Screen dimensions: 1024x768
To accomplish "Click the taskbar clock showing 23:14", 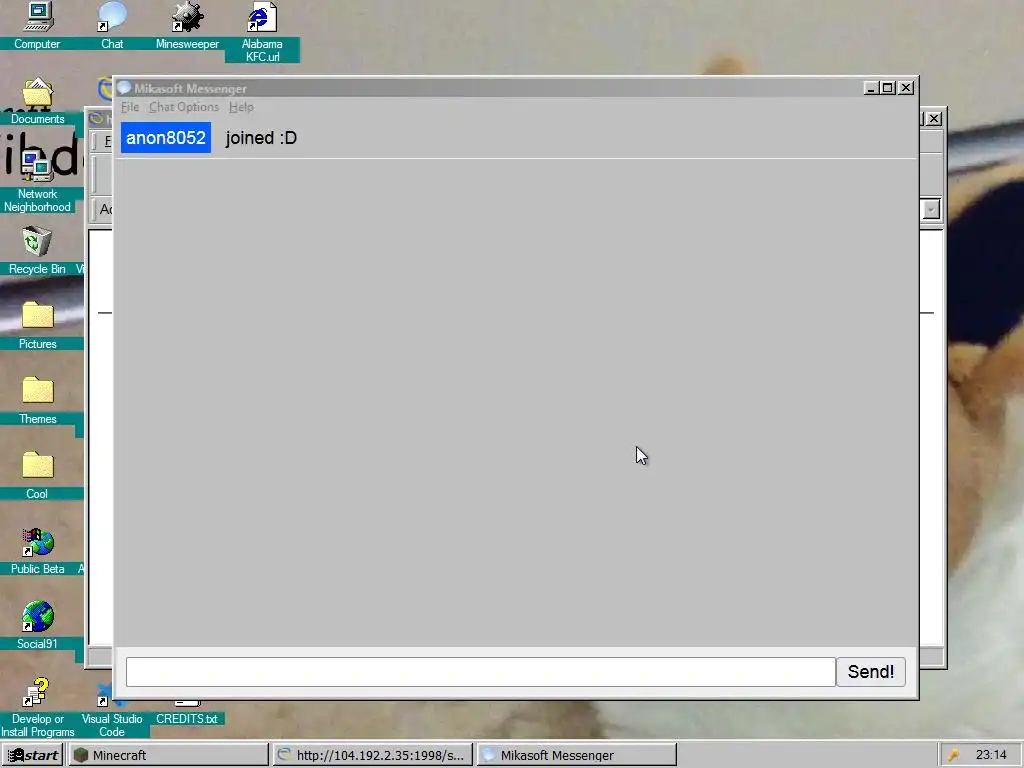I will pyautogui.click(x=991, y=755).
